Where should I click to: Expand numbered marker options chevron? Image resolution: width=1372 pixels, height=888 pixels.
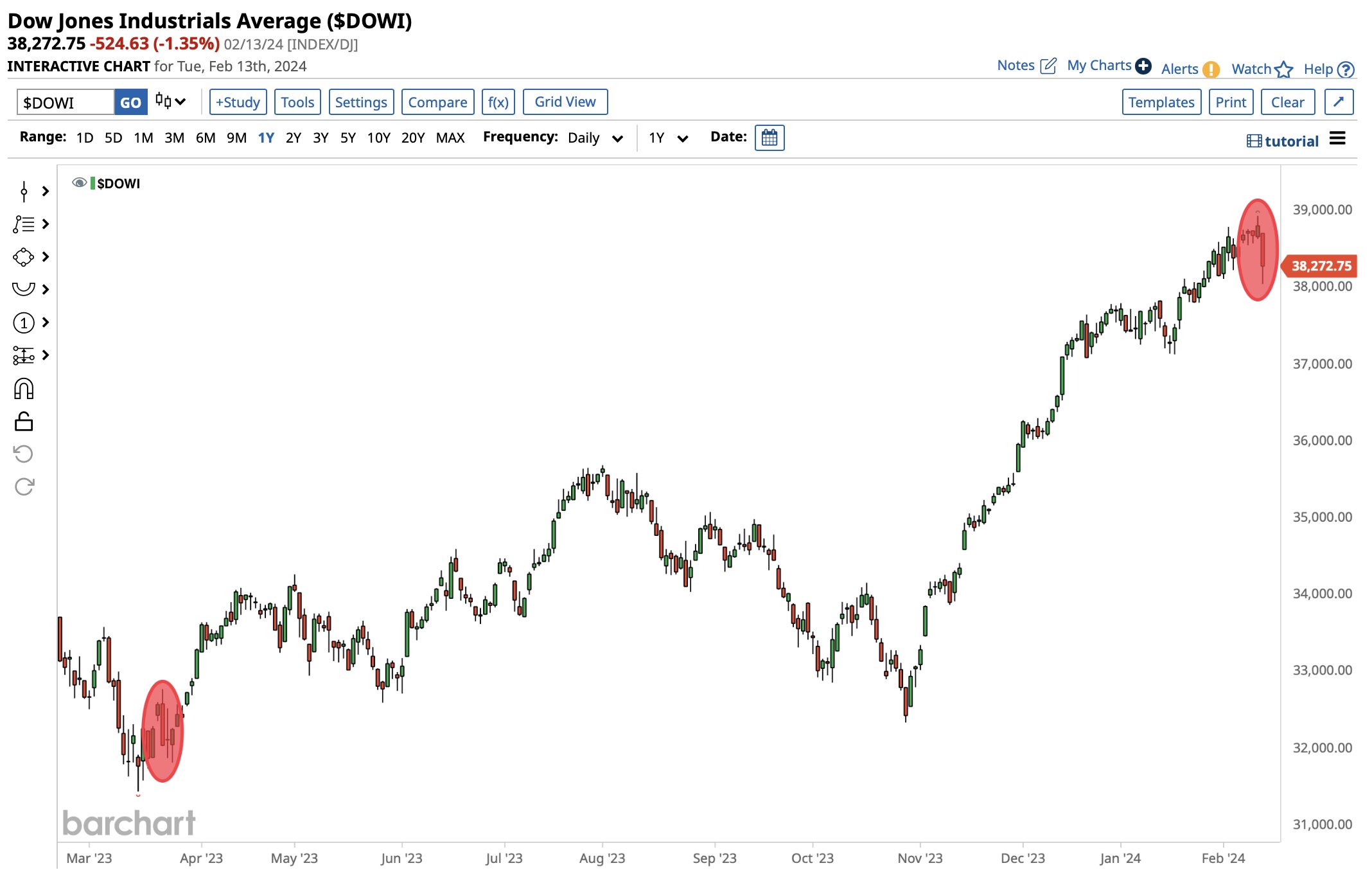(x=46, y=323)
